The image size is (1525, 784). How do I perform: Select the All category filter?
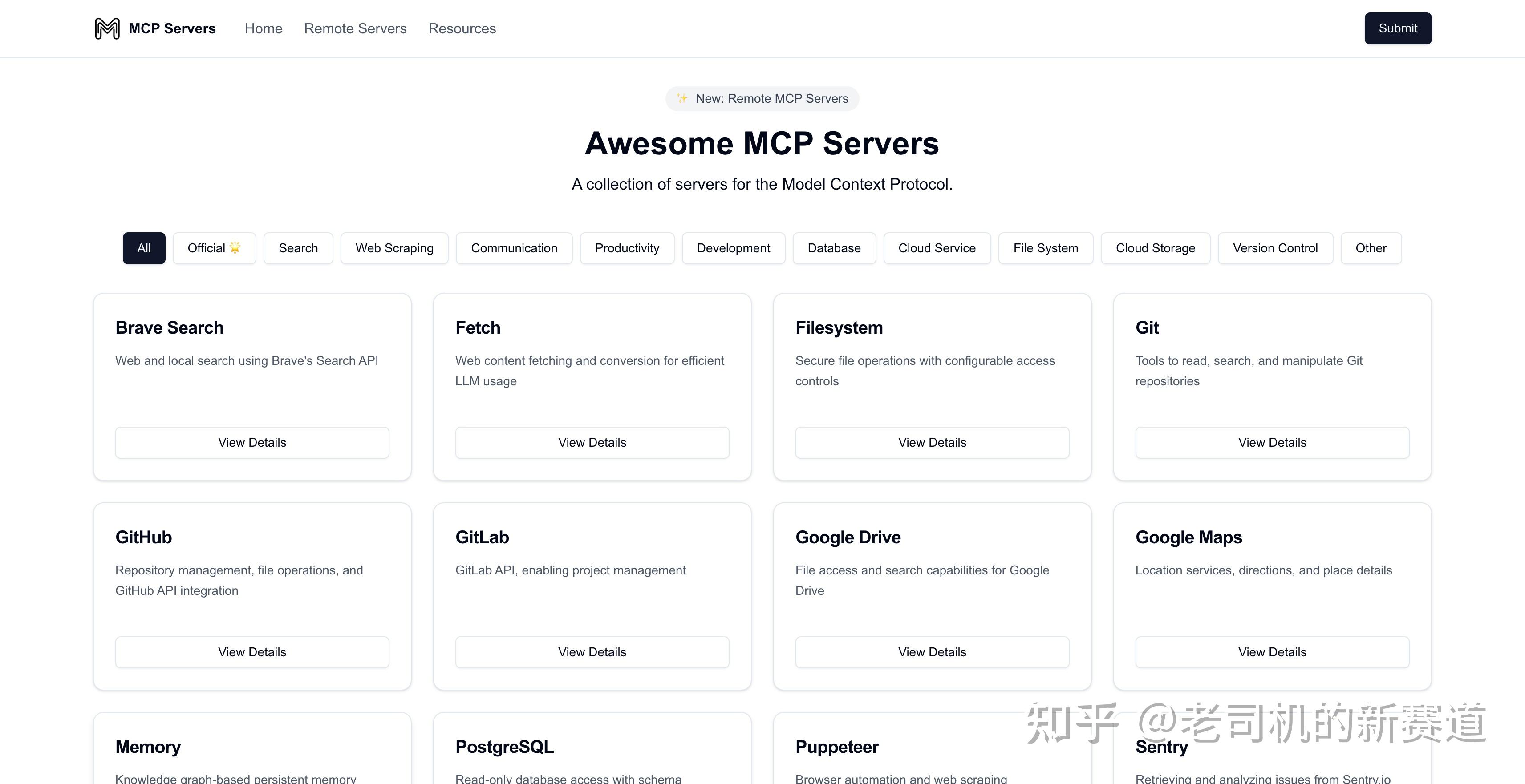[x=144, y=248]
